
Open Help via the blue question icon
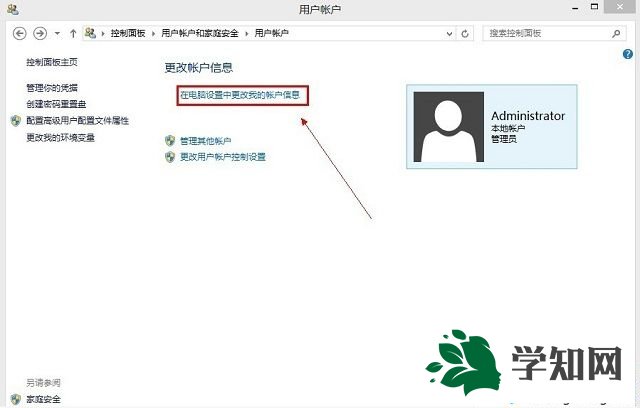(628, 54)
